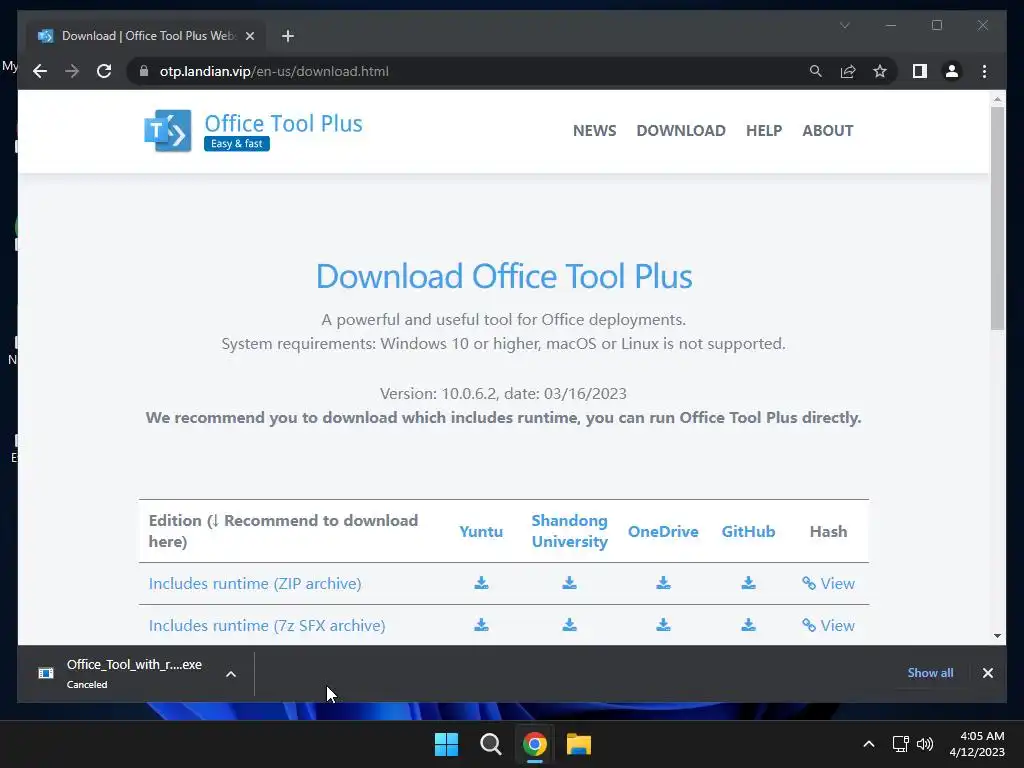This screenshot has width=1024, height=768.
Task: Expand options chevron for canceled download
Action: coord(231,674)
